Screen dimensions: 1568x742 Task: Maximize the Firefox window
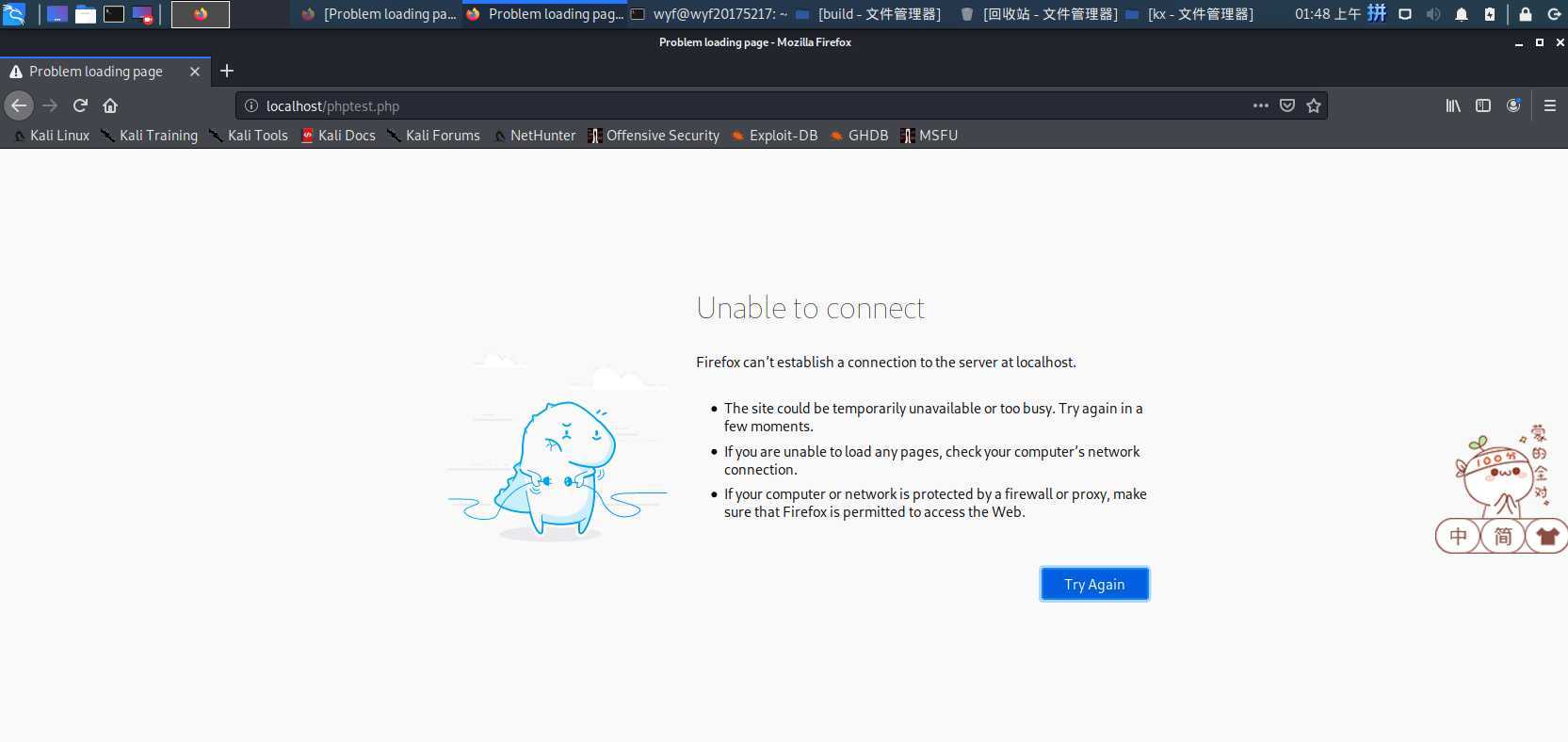(1540, 42)
